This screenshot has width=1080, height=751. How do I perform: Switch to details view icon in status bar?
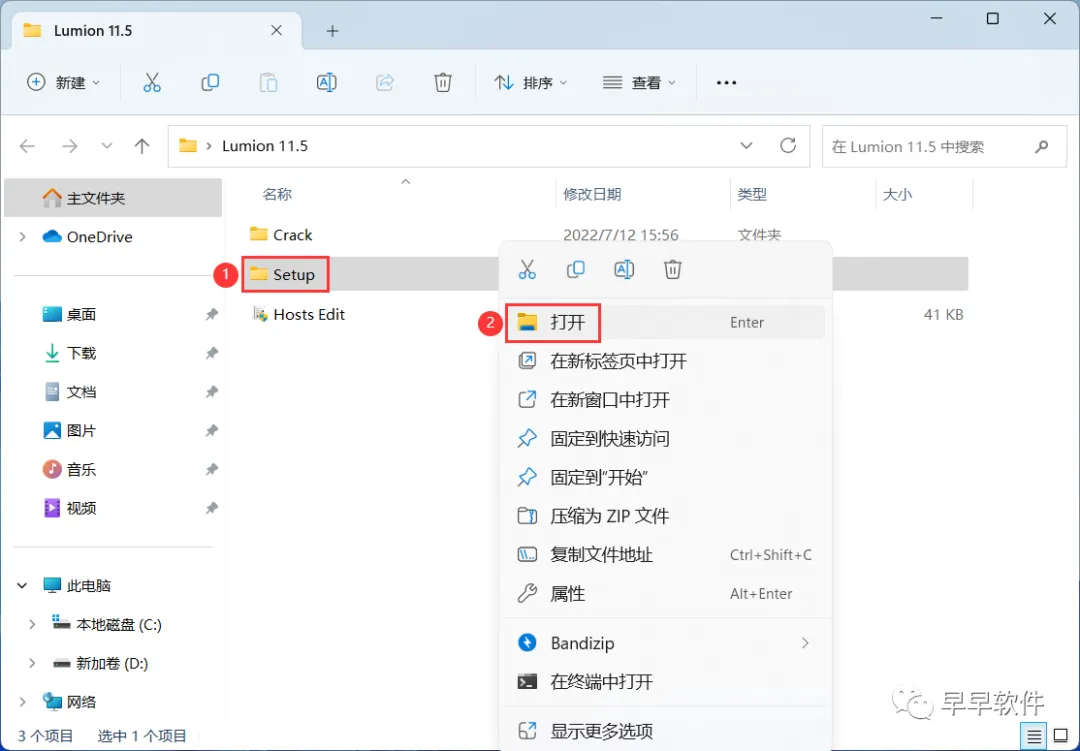click(x=1034, y=737)
